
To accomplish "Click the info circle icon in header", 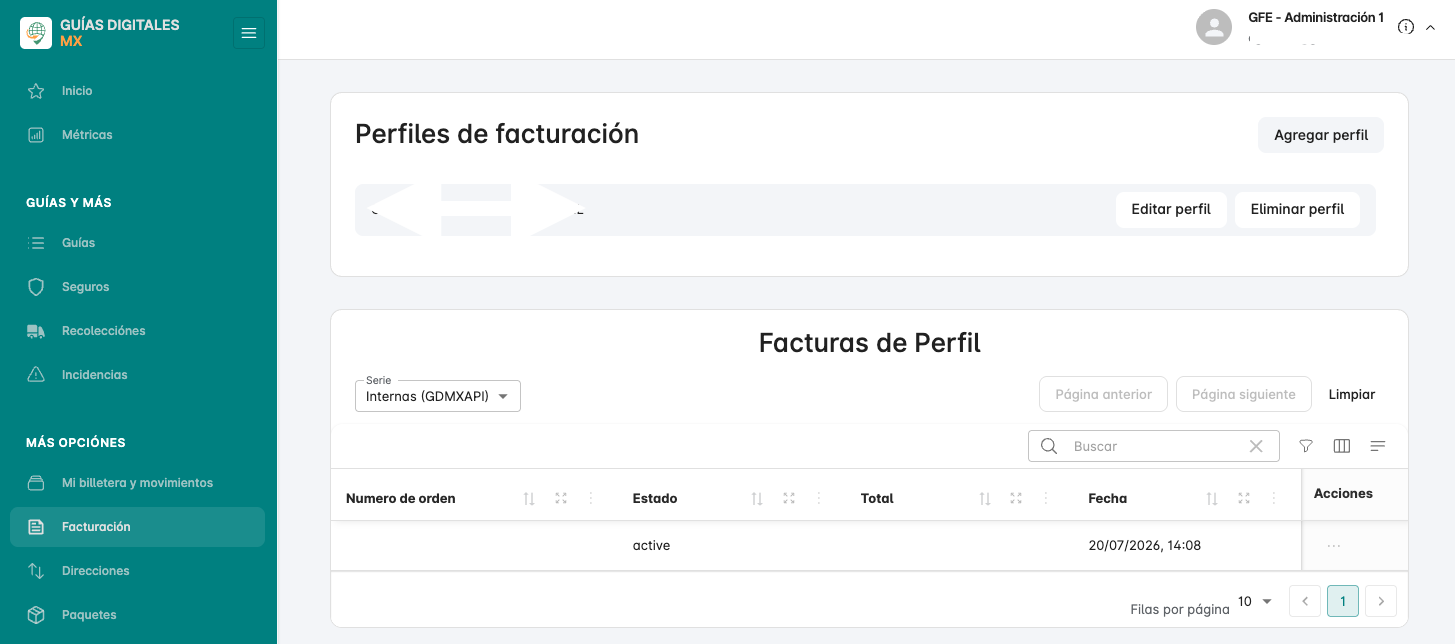I will (x=1406, y=27).
